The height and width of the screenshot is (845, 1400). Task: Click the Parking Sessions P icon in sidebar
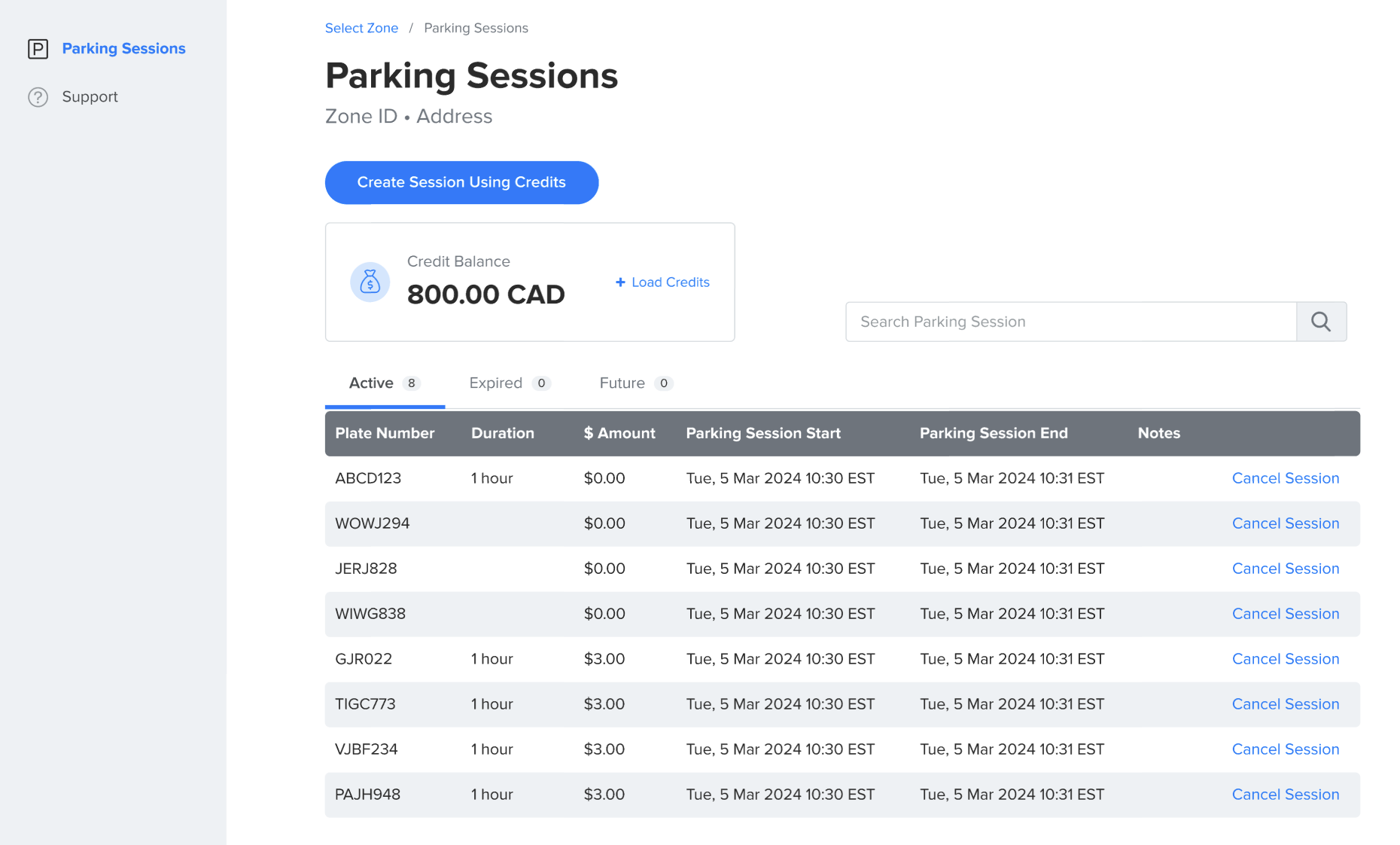point(38,49)
